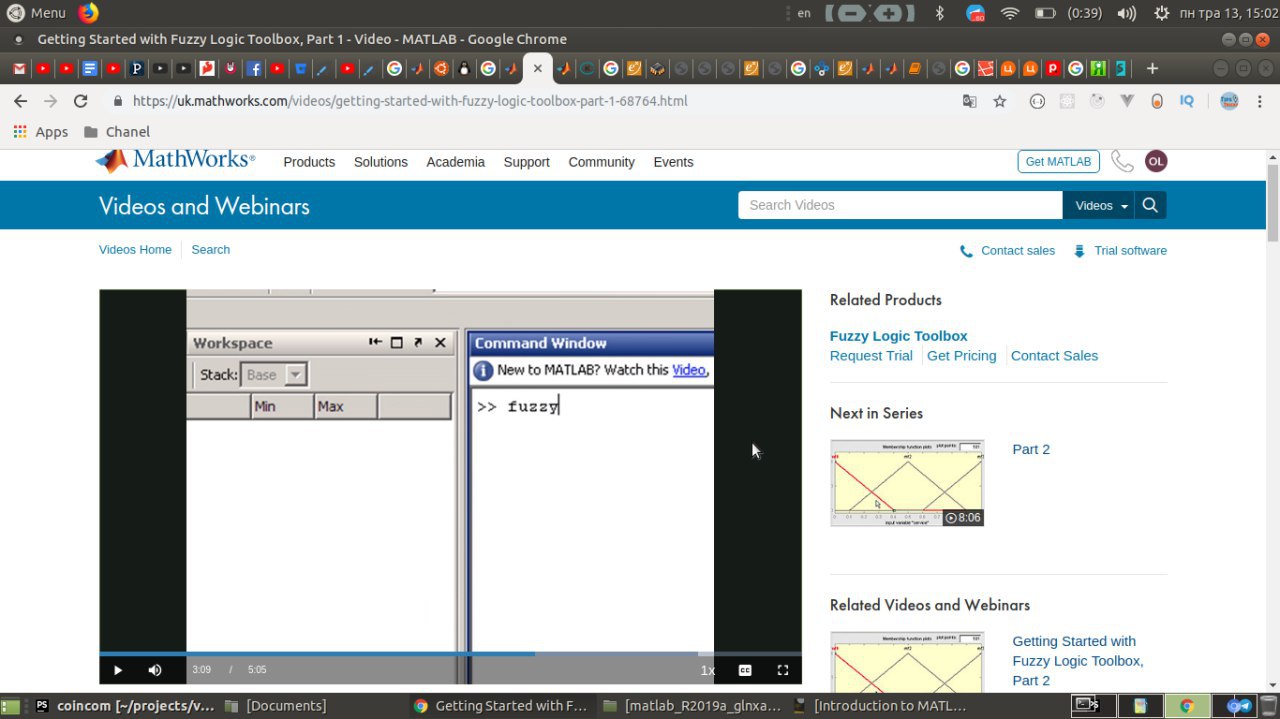The image size is (1280, 719).
Task: Switch to the coincom PyCharm window in taskbar
Action: coord(125,706)
